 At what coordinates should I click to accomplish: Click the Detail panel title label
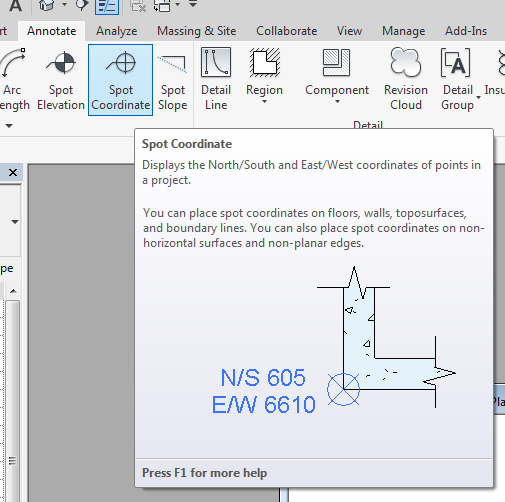click(368, 125)
